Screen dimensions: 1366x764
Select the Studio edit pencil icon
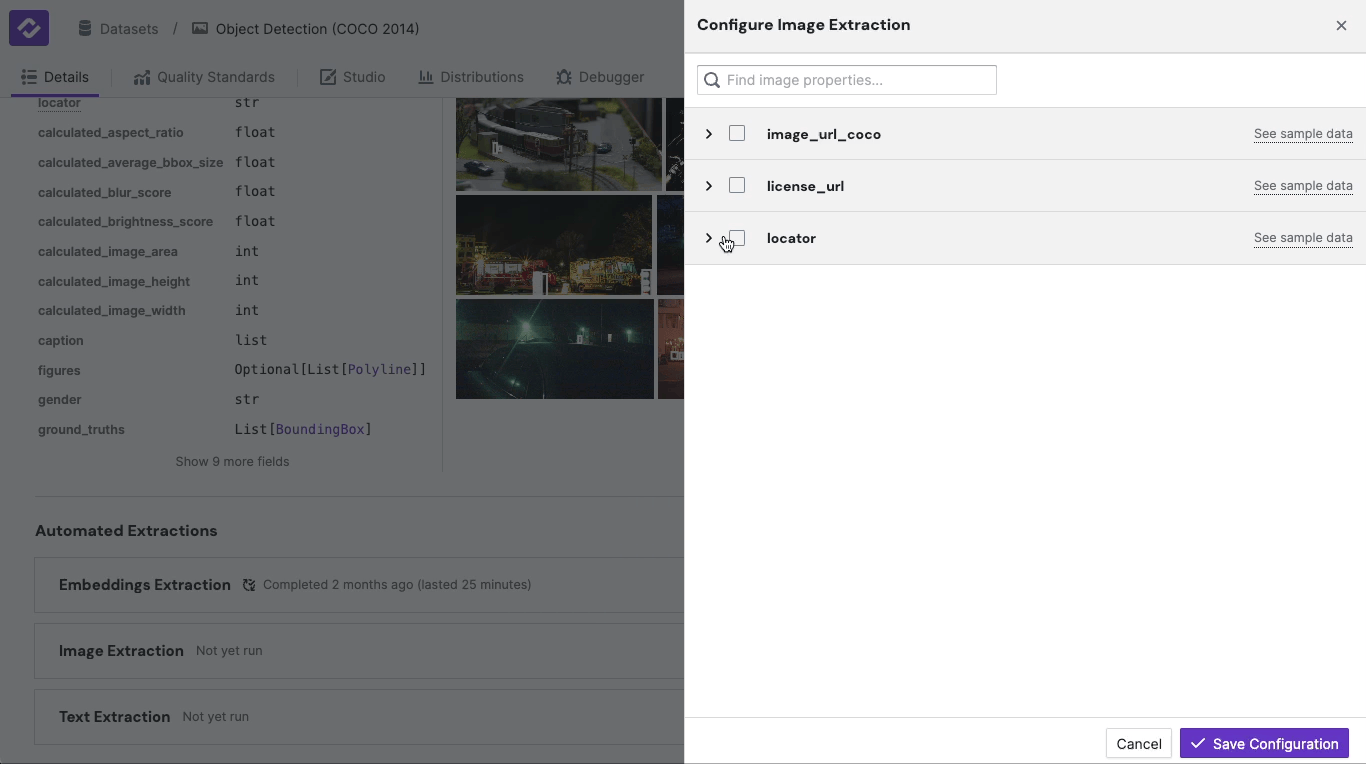[327, 76]
